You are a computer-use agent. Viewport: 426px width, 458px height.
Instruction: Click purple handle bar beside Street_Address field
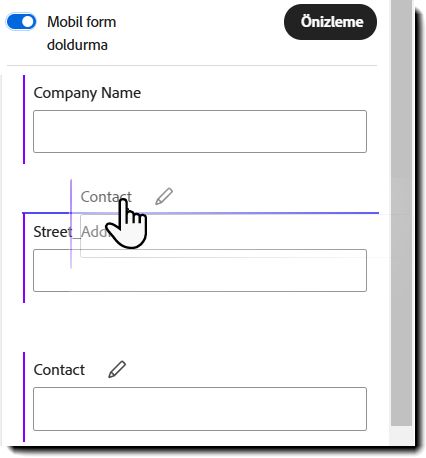coord(24,258)
